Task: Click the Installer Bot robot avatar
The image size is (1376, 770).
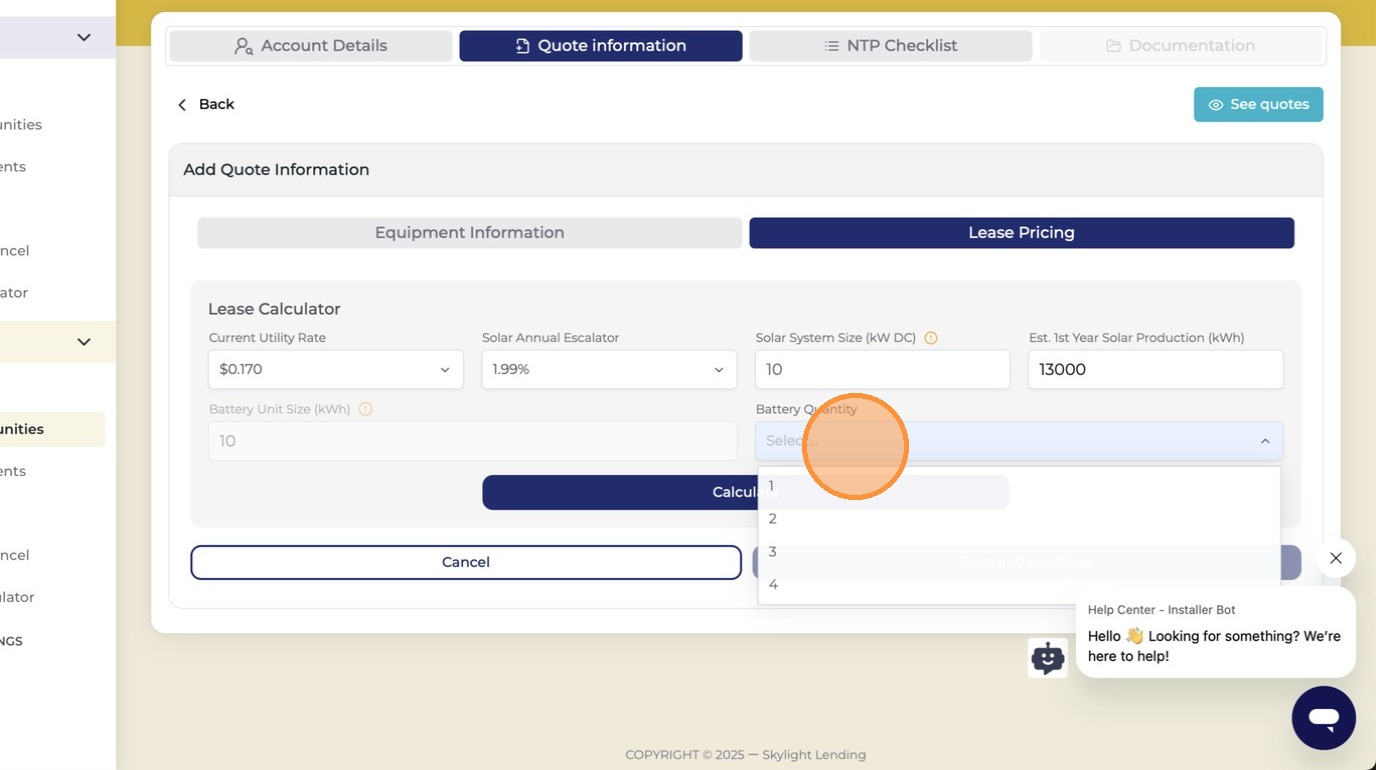Action: (1047, 658)
